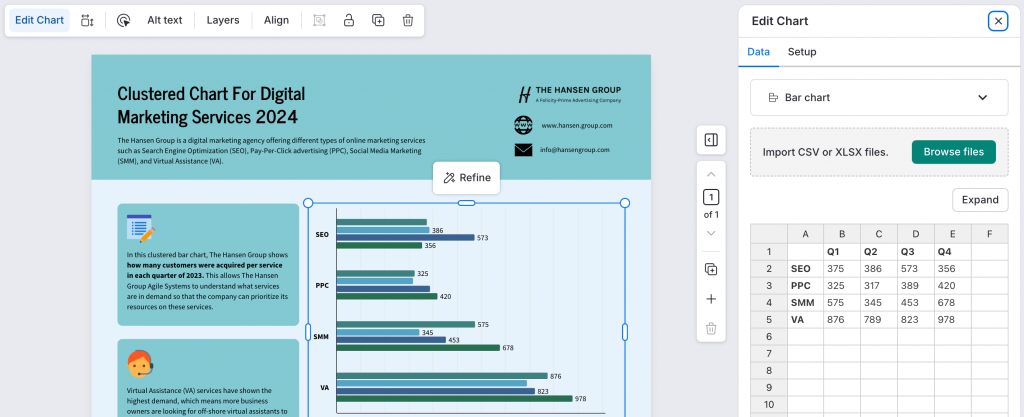
Task: Click the Edit Chart toolbar button
Action: point(39,20)
